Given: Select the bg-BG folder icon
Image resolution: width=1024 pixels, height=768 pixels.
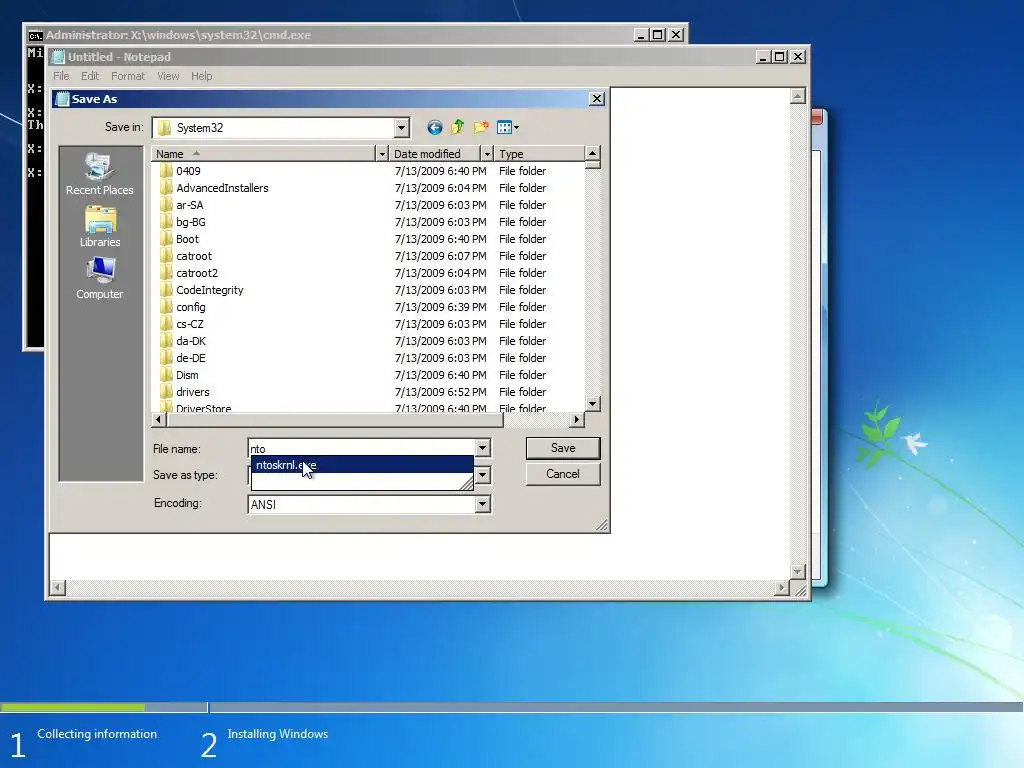Looking at the screenshot, I should [x=167, y=221].
